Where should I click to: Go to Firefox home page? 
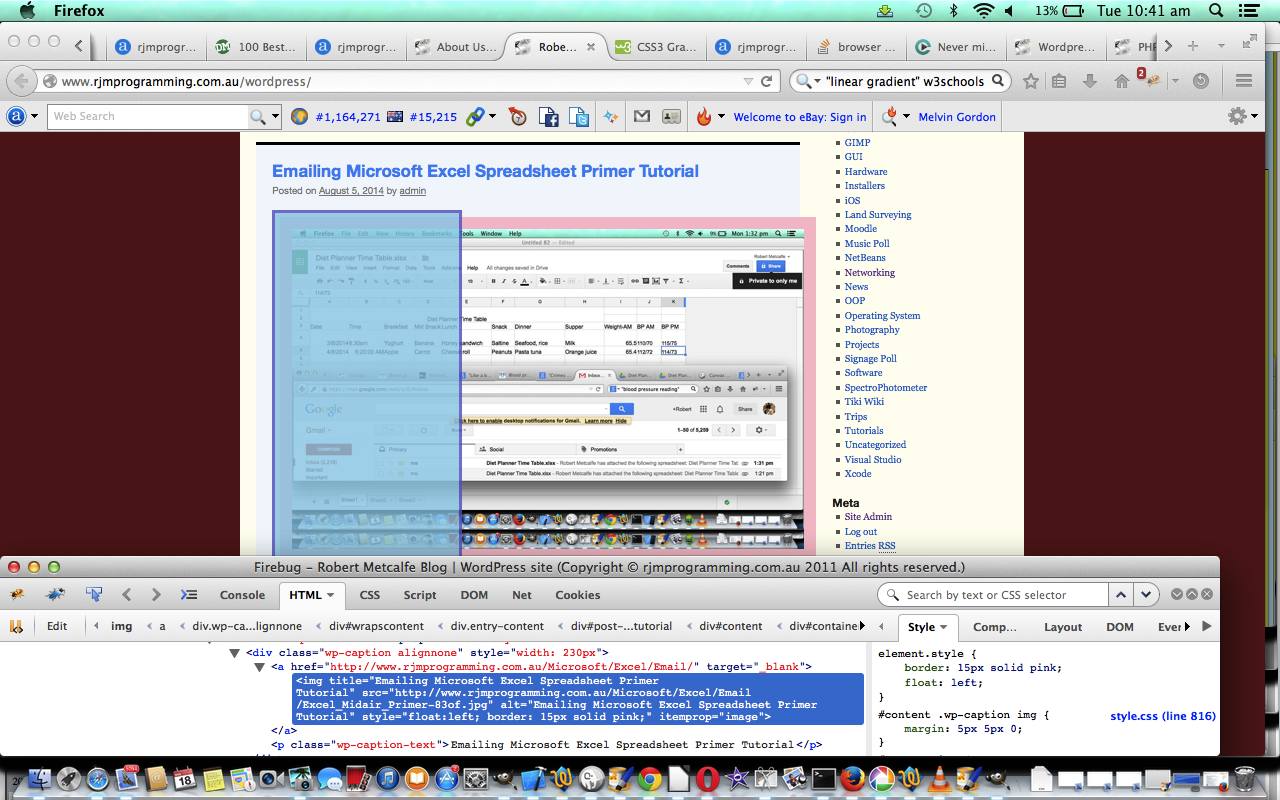1122,81
